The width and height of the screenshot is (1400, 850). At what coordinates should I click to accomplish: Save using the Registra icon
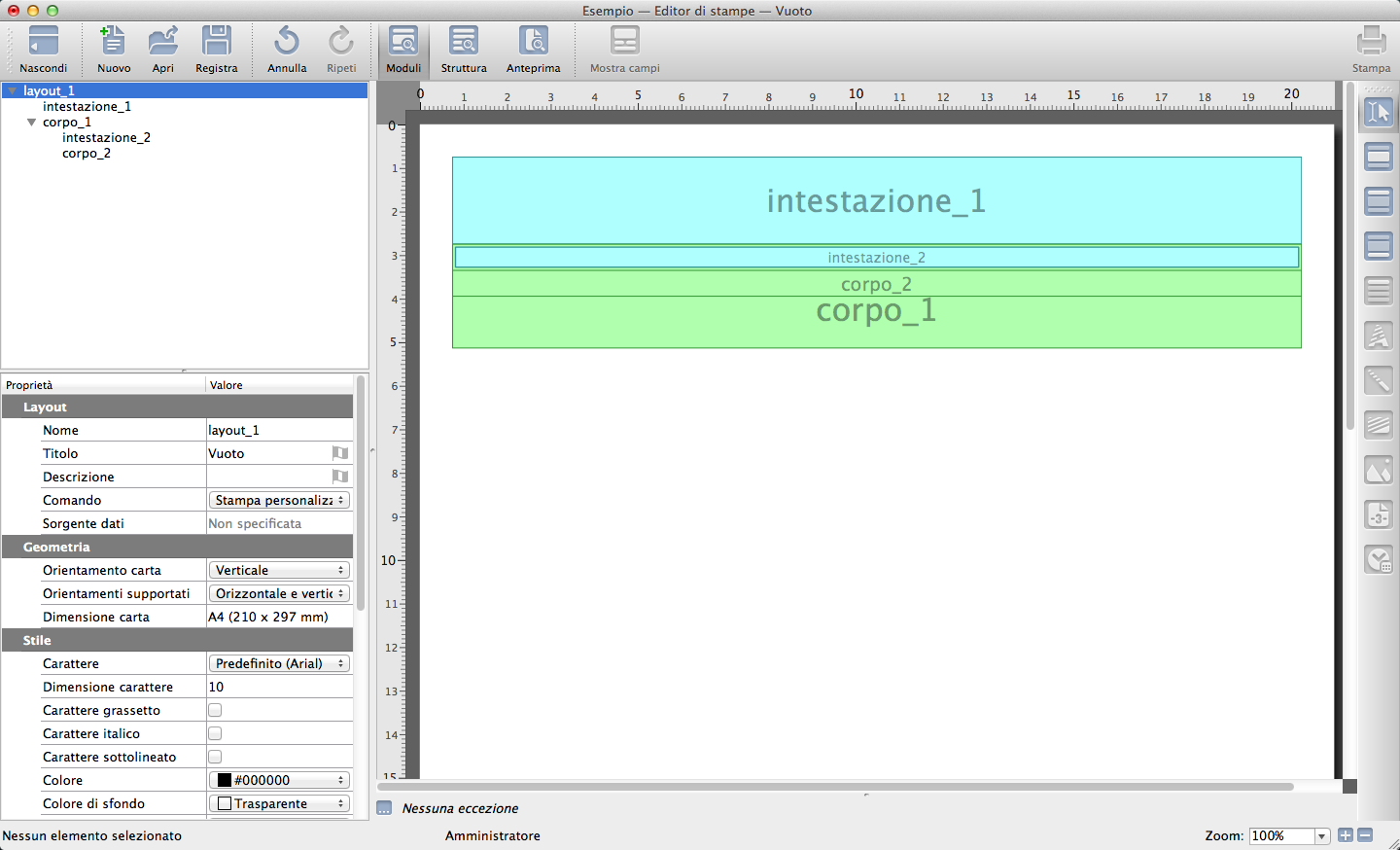point(216,43)
